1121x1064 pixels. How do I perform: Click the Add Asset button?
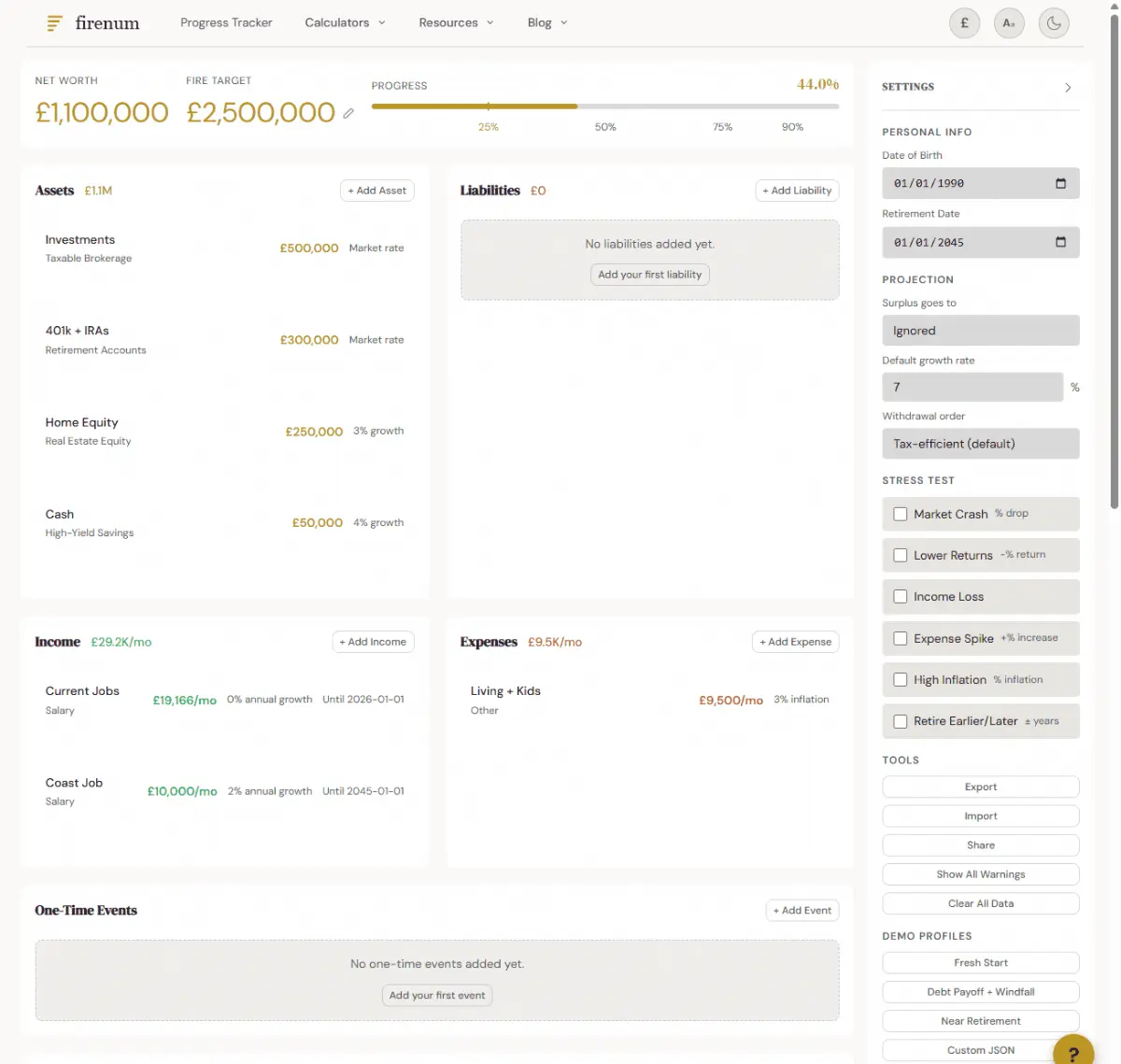(376, 190)
